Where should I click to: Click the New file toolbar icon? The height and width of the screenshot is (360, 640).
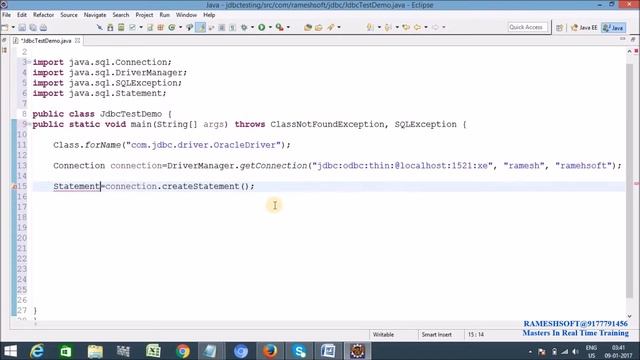click(5, 27)
